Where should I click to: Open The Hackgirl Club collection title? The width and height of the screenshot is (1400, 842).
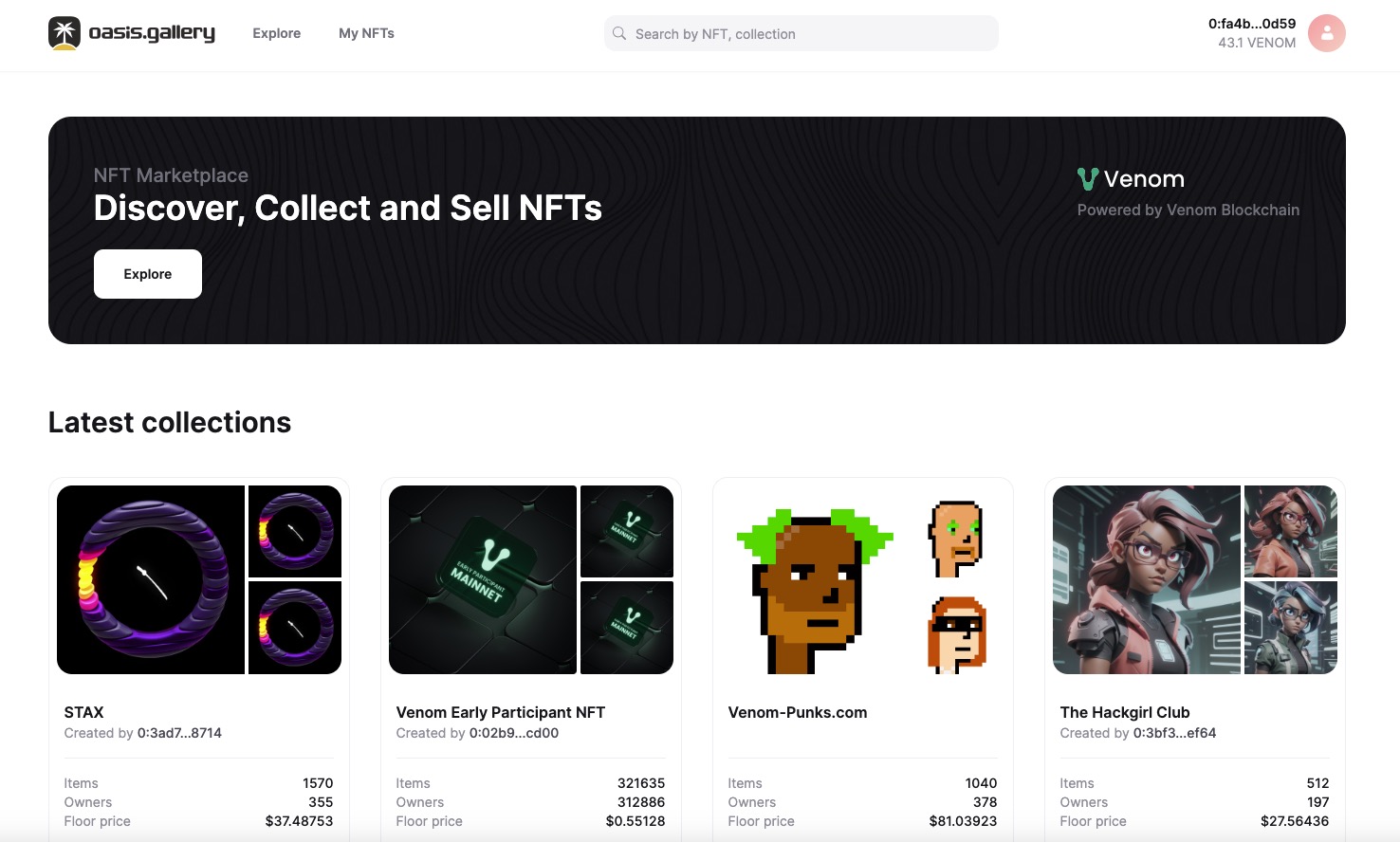click(1124, 712)
